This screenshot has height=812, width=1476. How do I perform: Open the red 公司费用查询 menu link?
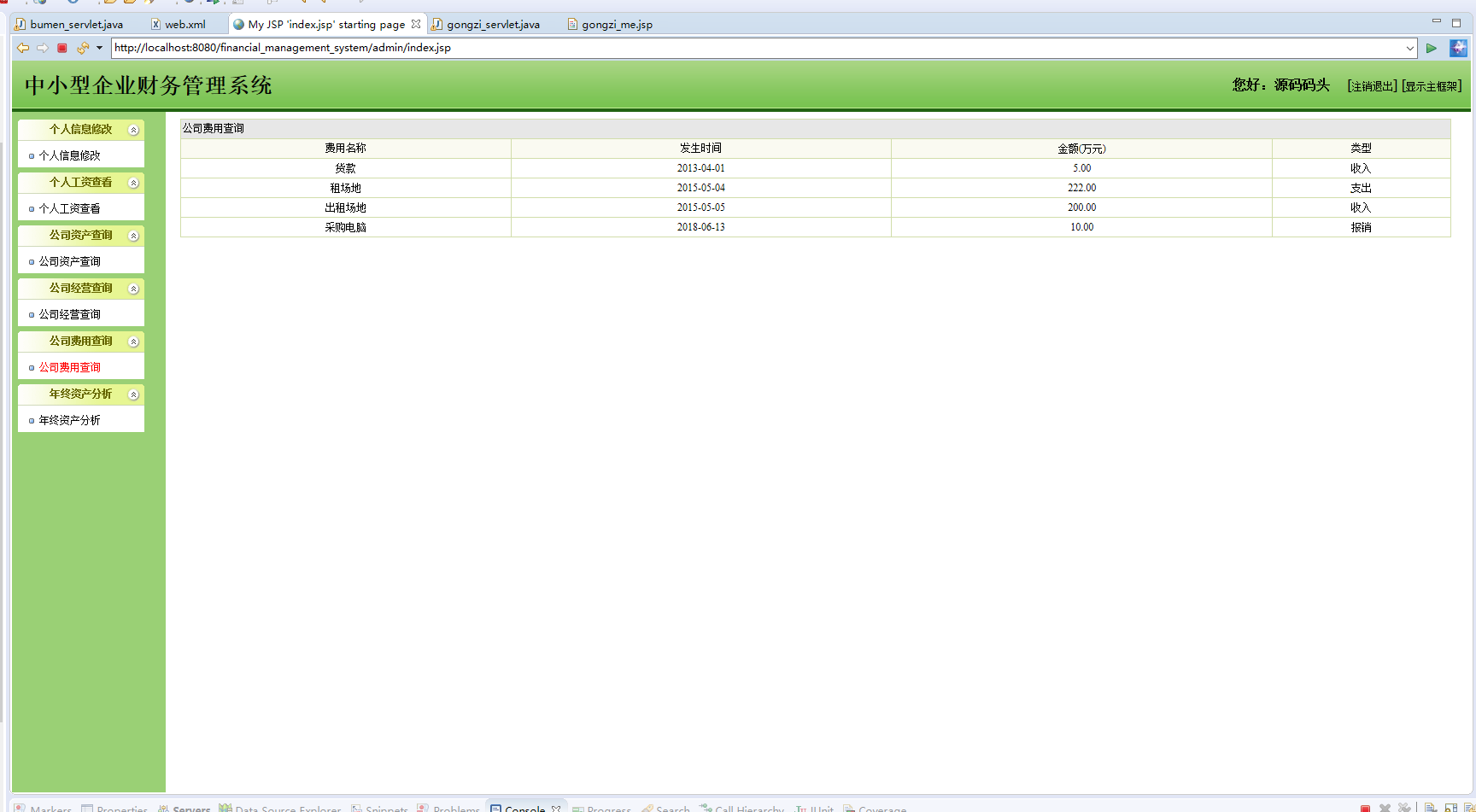click(69, 367)
